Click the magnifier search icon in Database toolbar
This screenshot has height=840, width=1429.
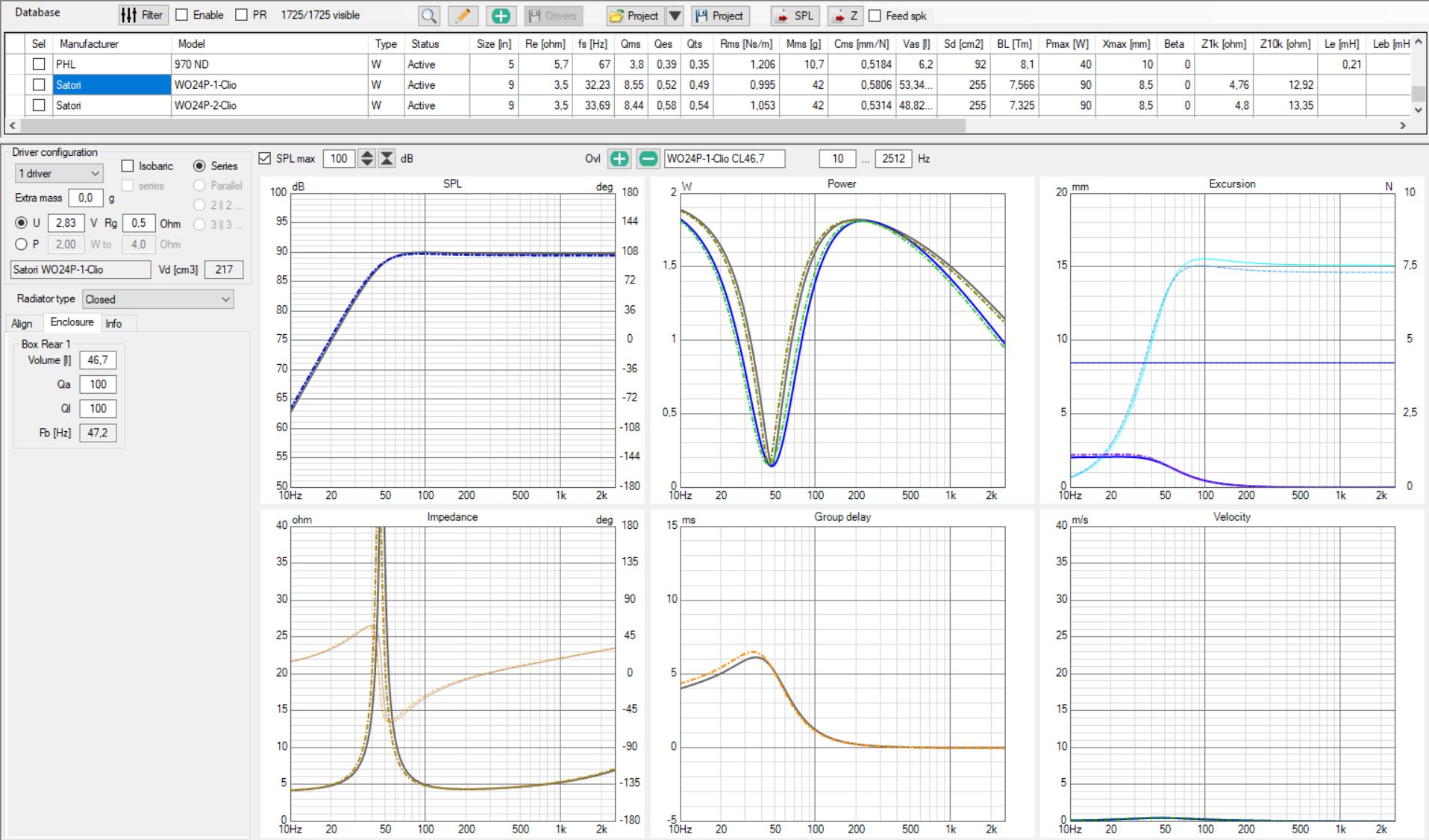tap(428, 16)
